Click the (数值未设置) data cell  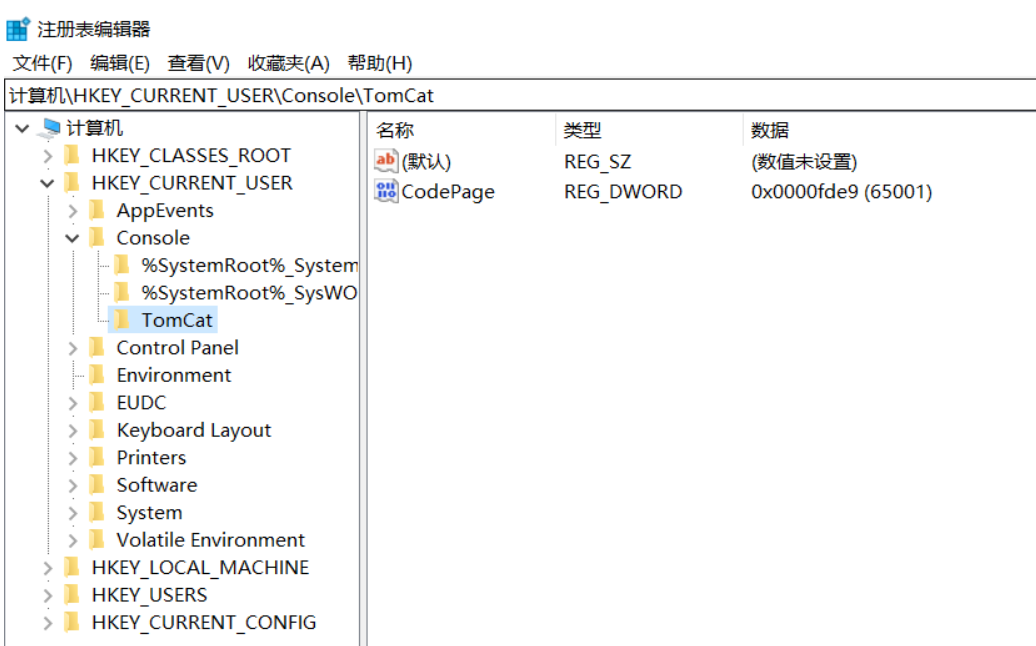(804, 162)
